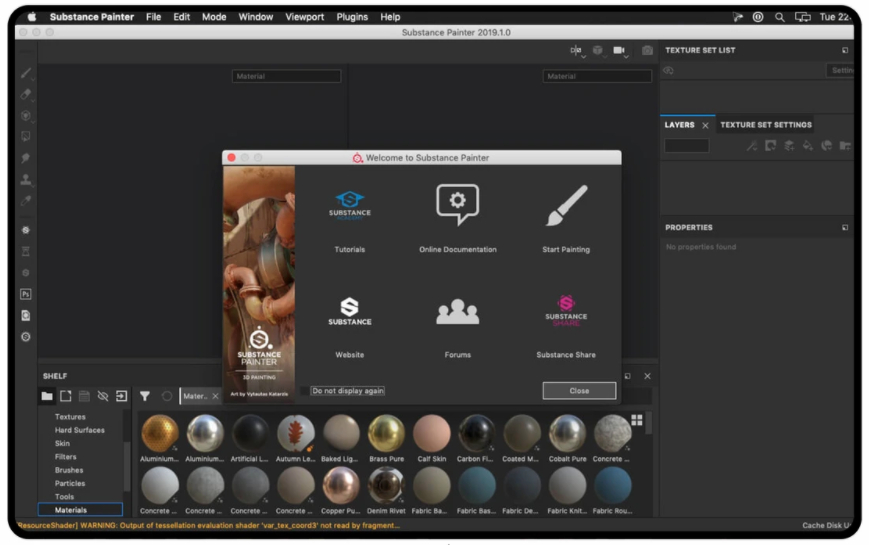This screenshot has width=869, height=545.
Task: Select the Smudge tool
Action: point(26,158)
